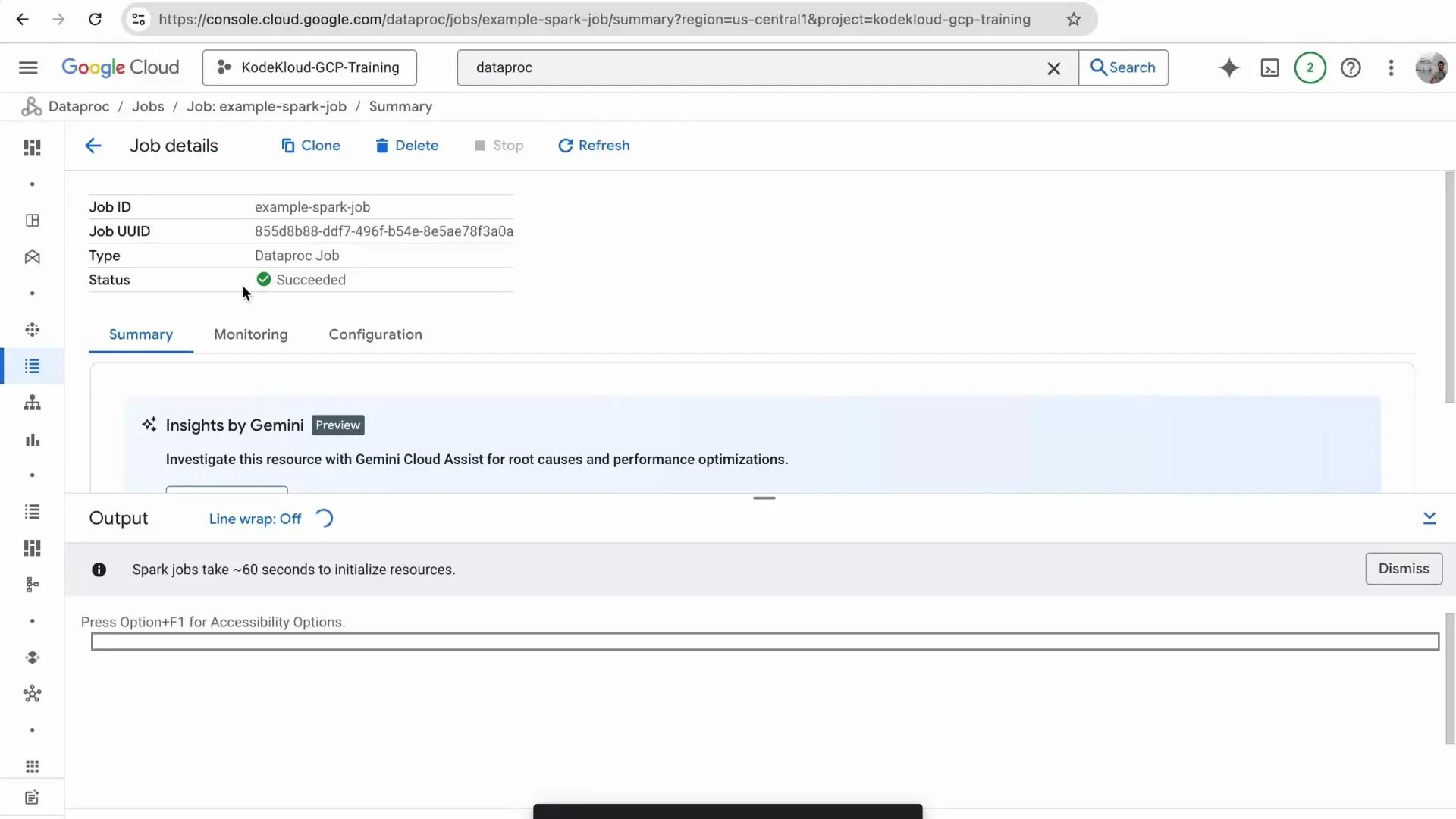Image resolution: width=1456 pixels, height=819 pixels.
Task: Clear the dataproc search text
Action: click(x=1053, y=68)
